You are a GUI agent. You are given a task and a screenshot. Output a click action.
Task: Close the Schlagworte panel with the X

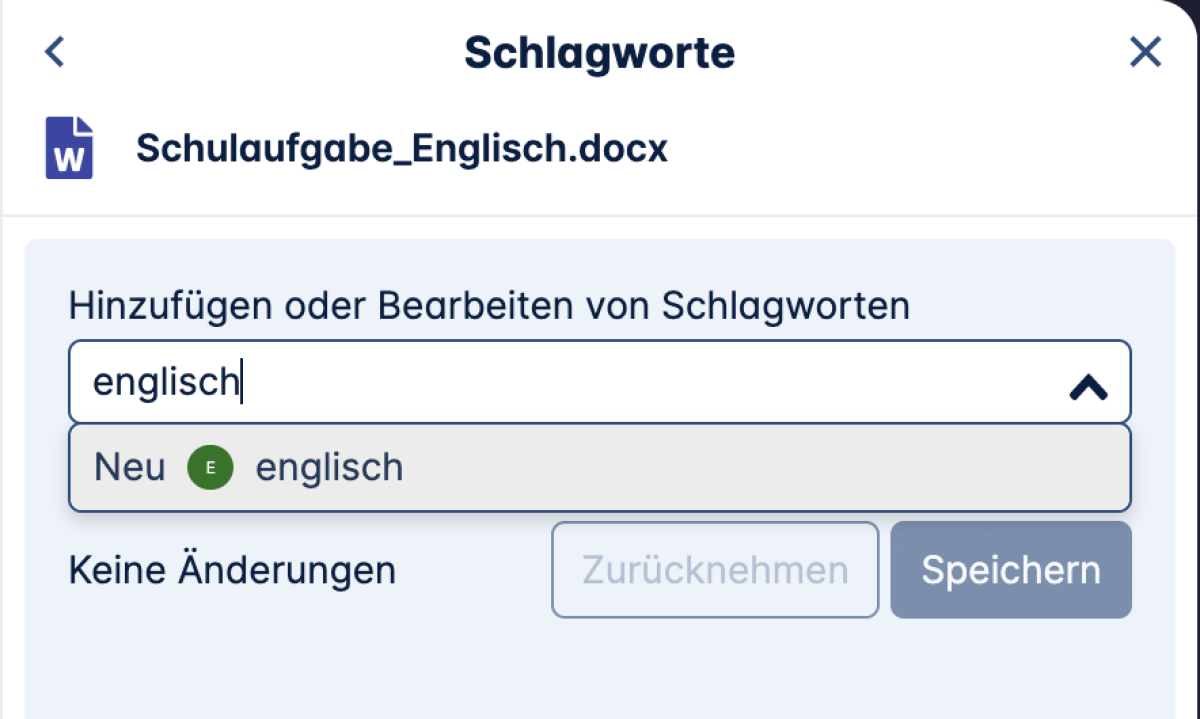click(1145, 52)
